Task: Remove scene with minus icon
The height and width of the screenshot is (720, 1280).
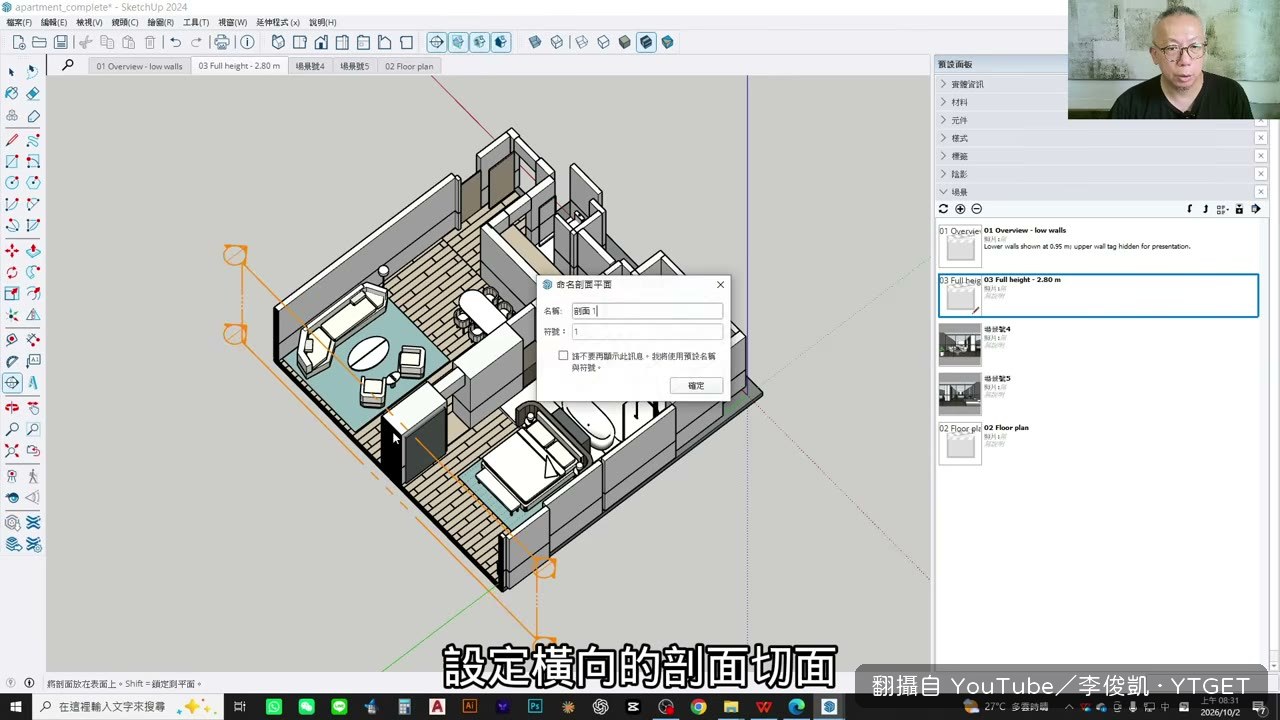Action: pos(977,209)
